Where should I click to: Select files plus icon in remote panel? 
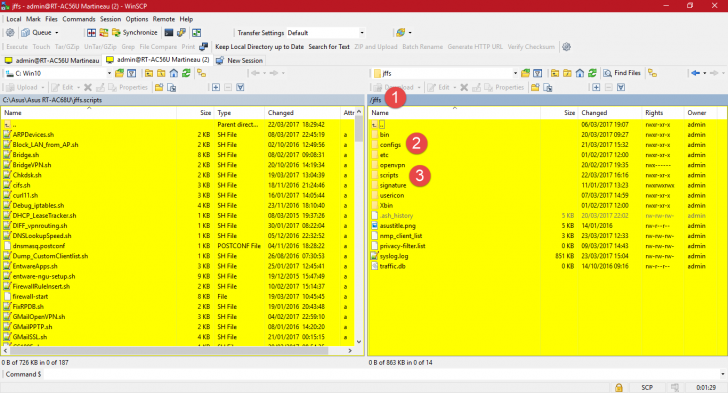coord(596,87)
